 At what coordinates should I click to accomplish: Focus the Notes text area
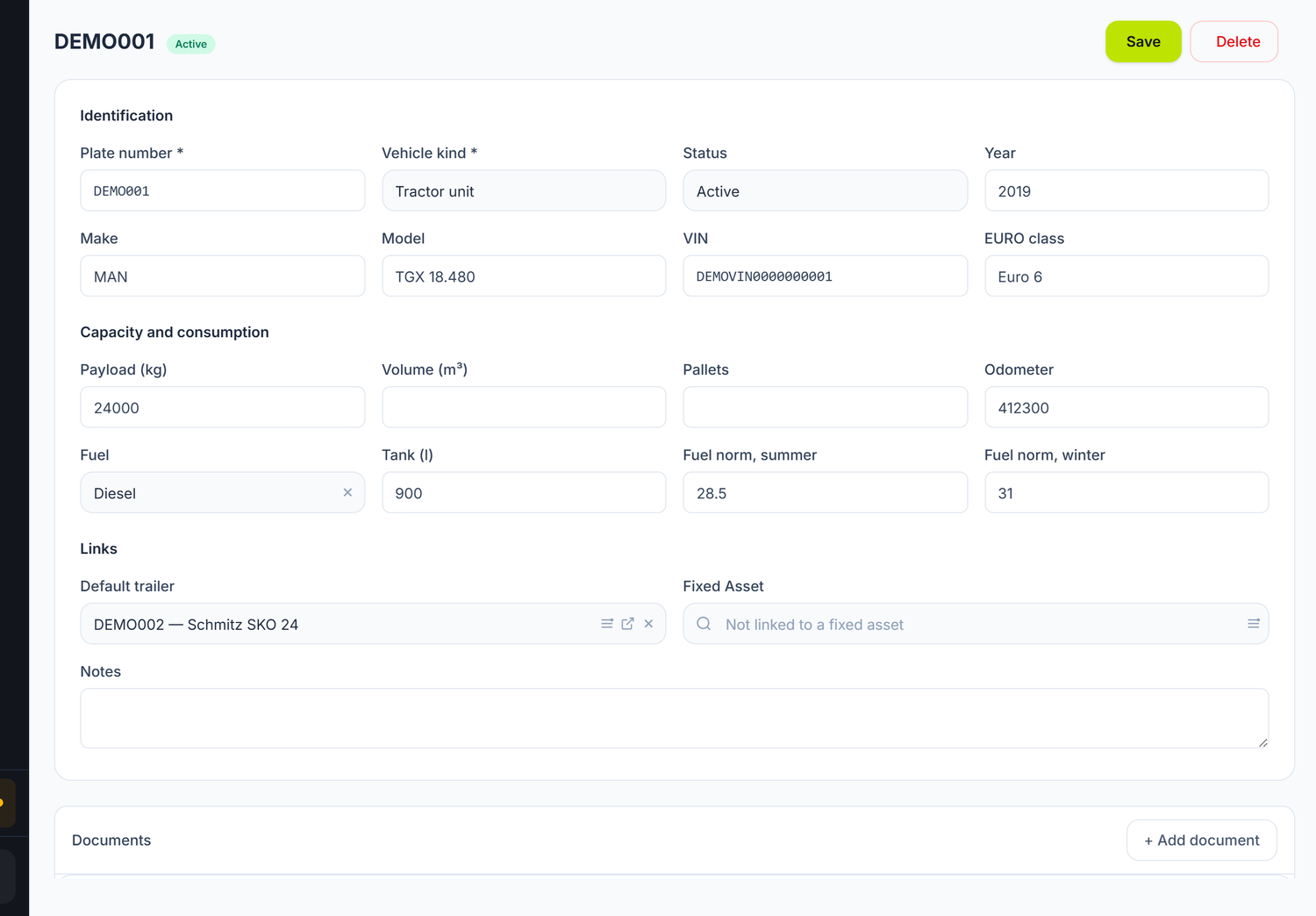pos(674,718)
